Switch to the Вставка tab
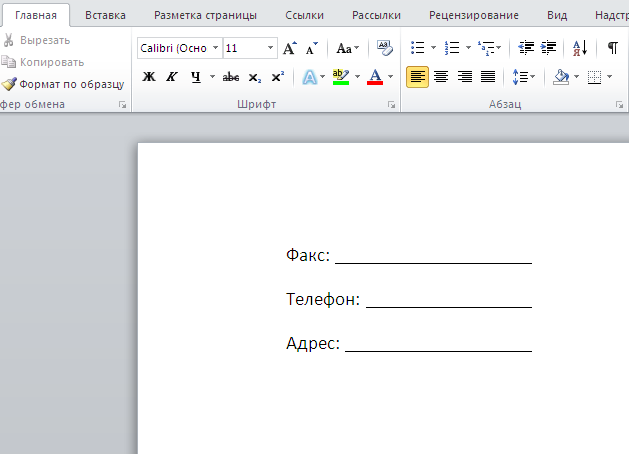629x454 pixels. pos(105,15)
